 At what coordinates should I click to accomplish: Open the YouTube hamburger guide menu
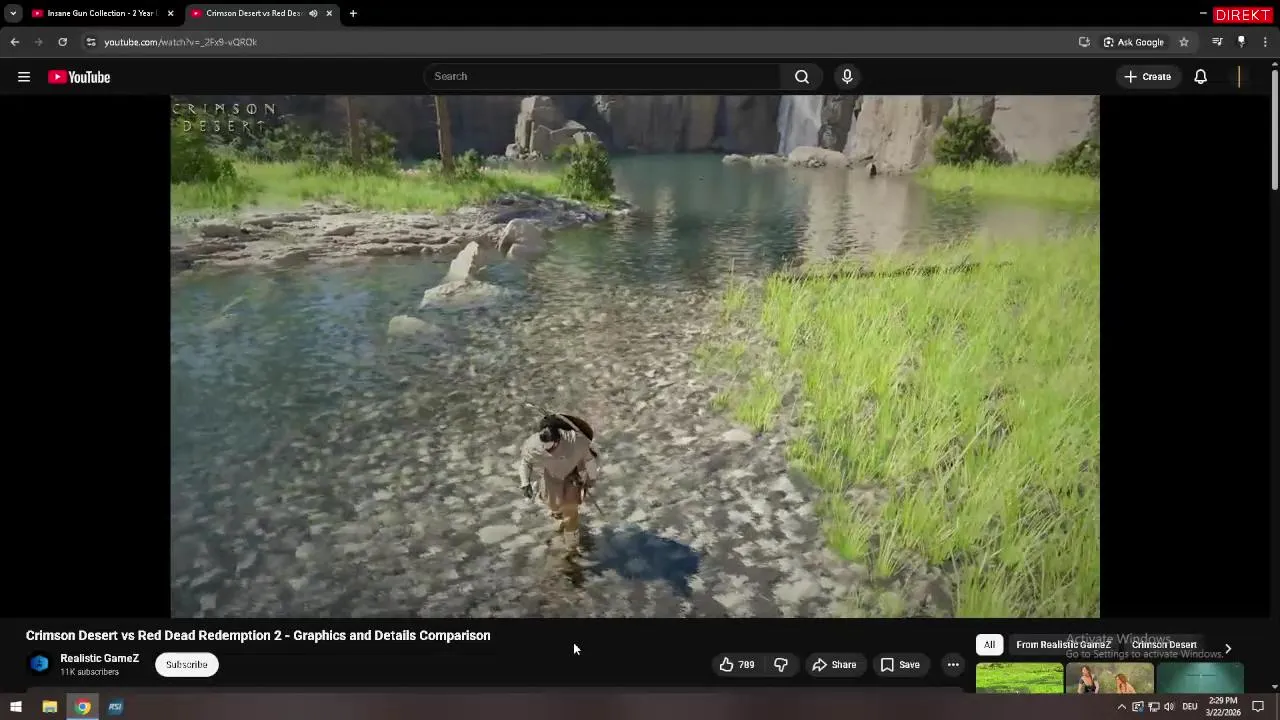[x=24, y=77]
